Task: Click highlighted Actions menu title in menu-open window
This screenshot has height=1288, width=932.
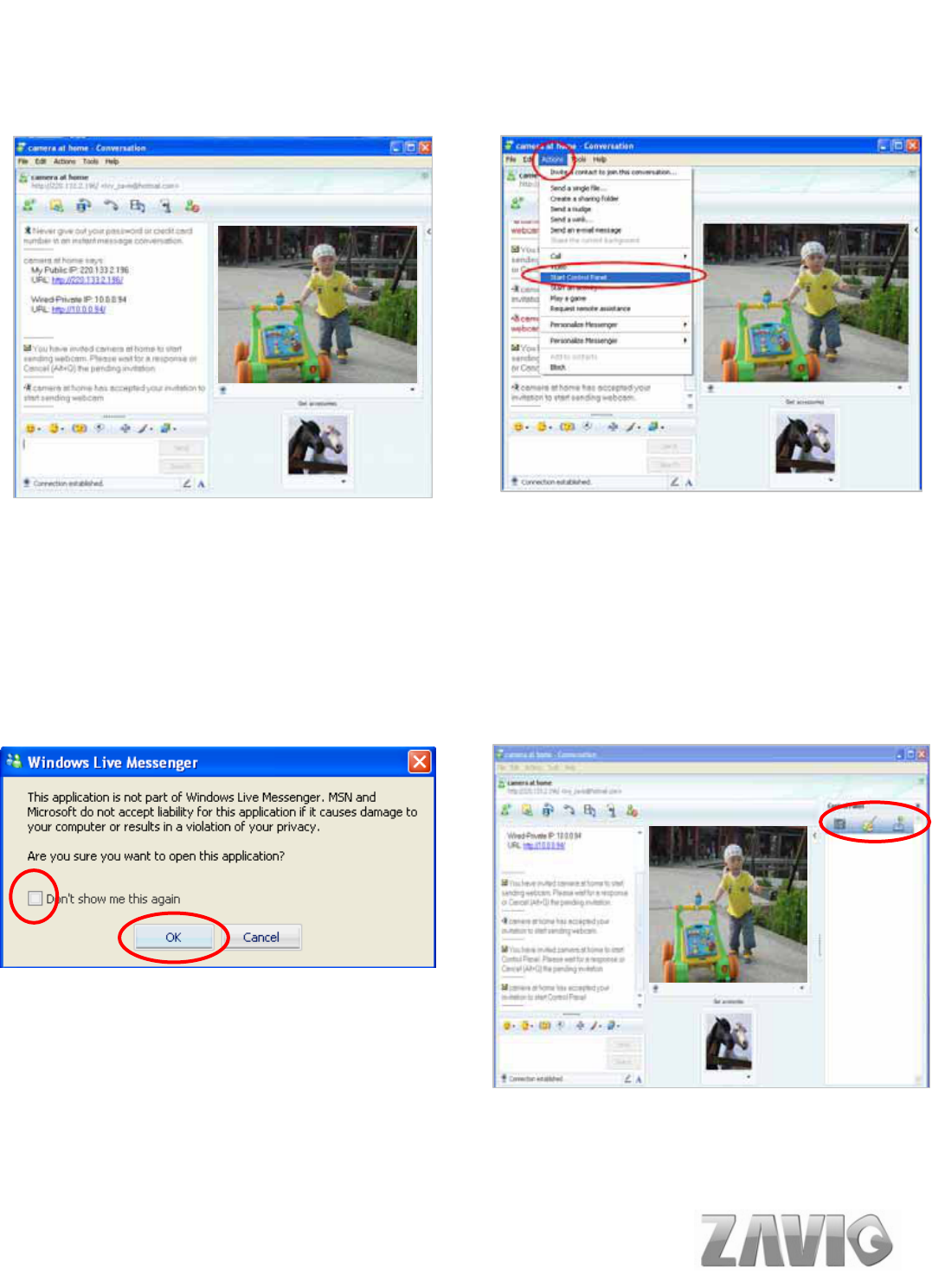Action: (552, 159)
